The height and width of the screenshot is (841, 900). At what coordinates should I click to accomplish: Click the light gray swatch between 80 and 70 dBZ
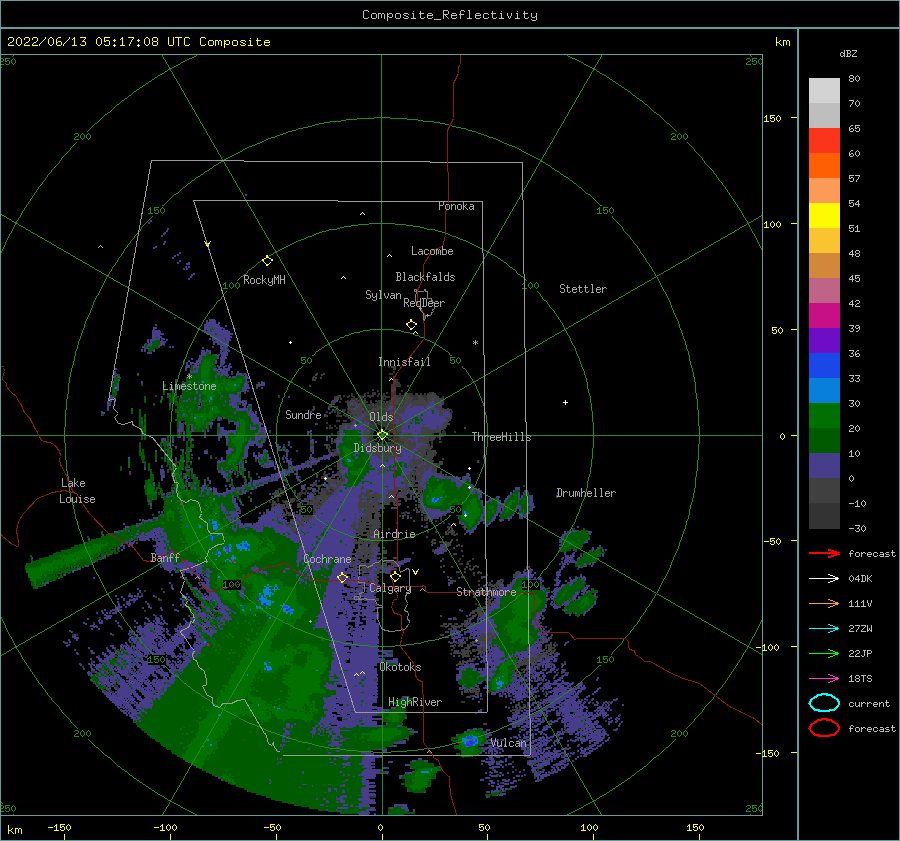point(824,91)
